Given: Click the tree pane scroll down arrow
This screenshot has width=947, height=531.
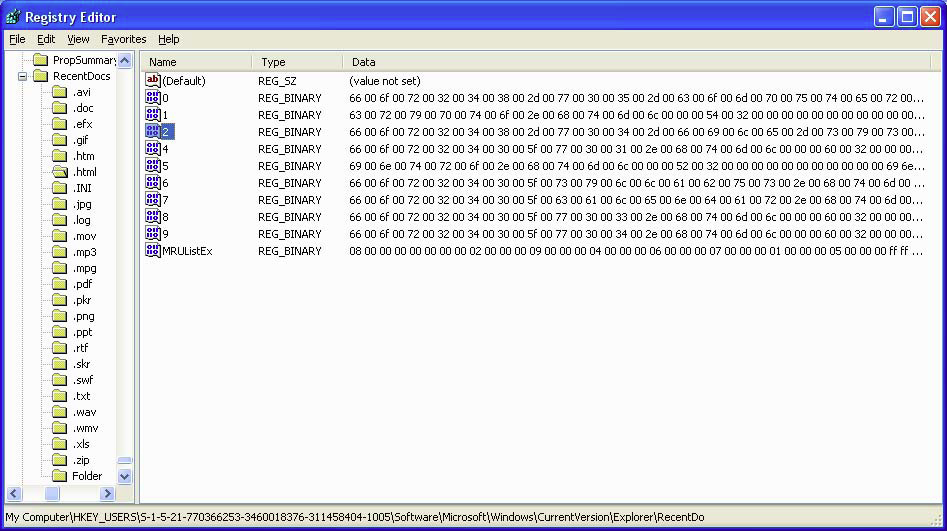Looking at the screenshot, I should [x=124, y=476].
